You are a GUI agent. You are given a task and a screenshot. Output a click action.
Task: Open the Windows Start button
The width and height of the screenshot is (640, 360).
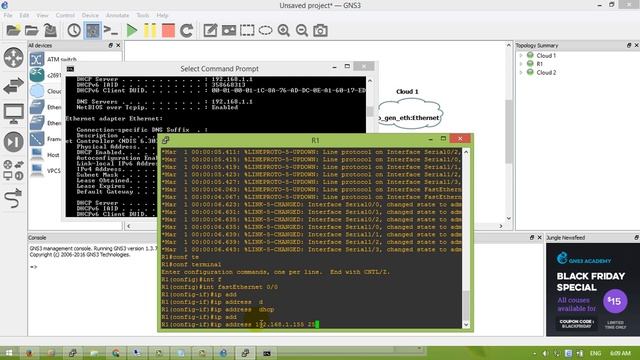click(x=8, y=353)
